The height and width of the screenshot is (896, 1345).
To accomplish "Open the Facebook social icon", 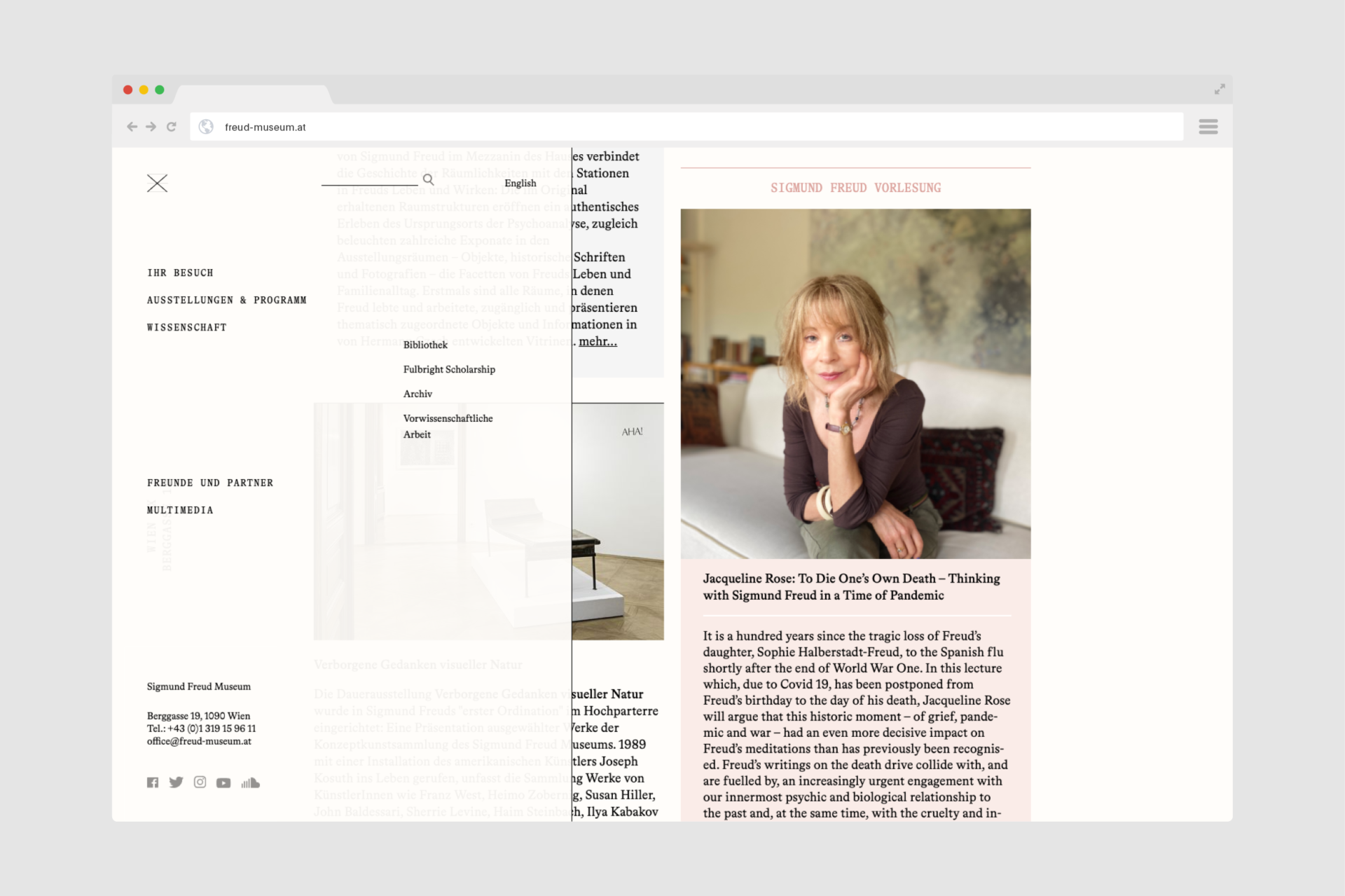I will [x=153, y=783].
